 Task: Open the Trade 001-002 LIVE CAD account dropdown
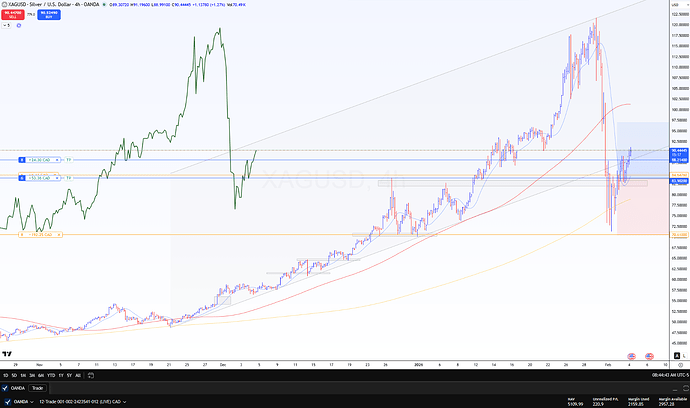(x=83, y=402)
